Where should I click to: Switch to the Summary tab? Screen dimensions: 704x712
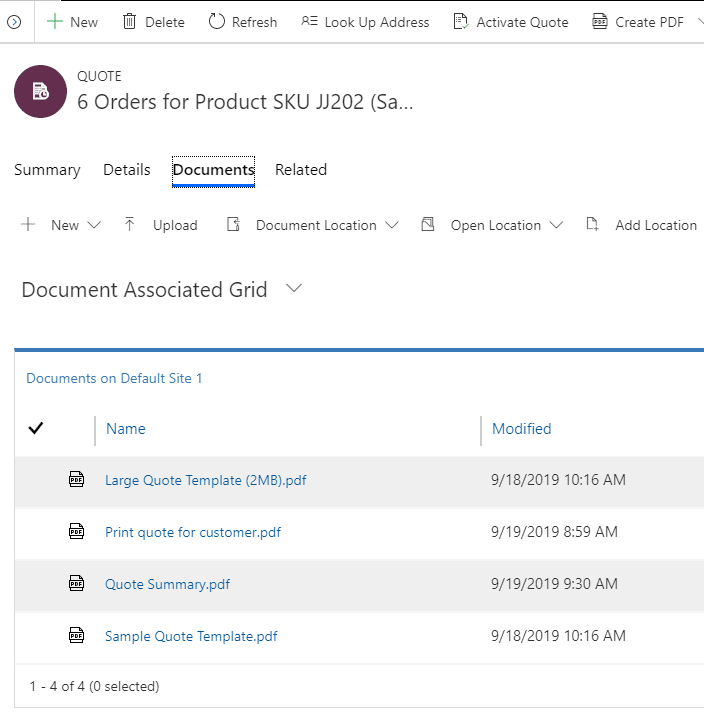pos(47,170)
